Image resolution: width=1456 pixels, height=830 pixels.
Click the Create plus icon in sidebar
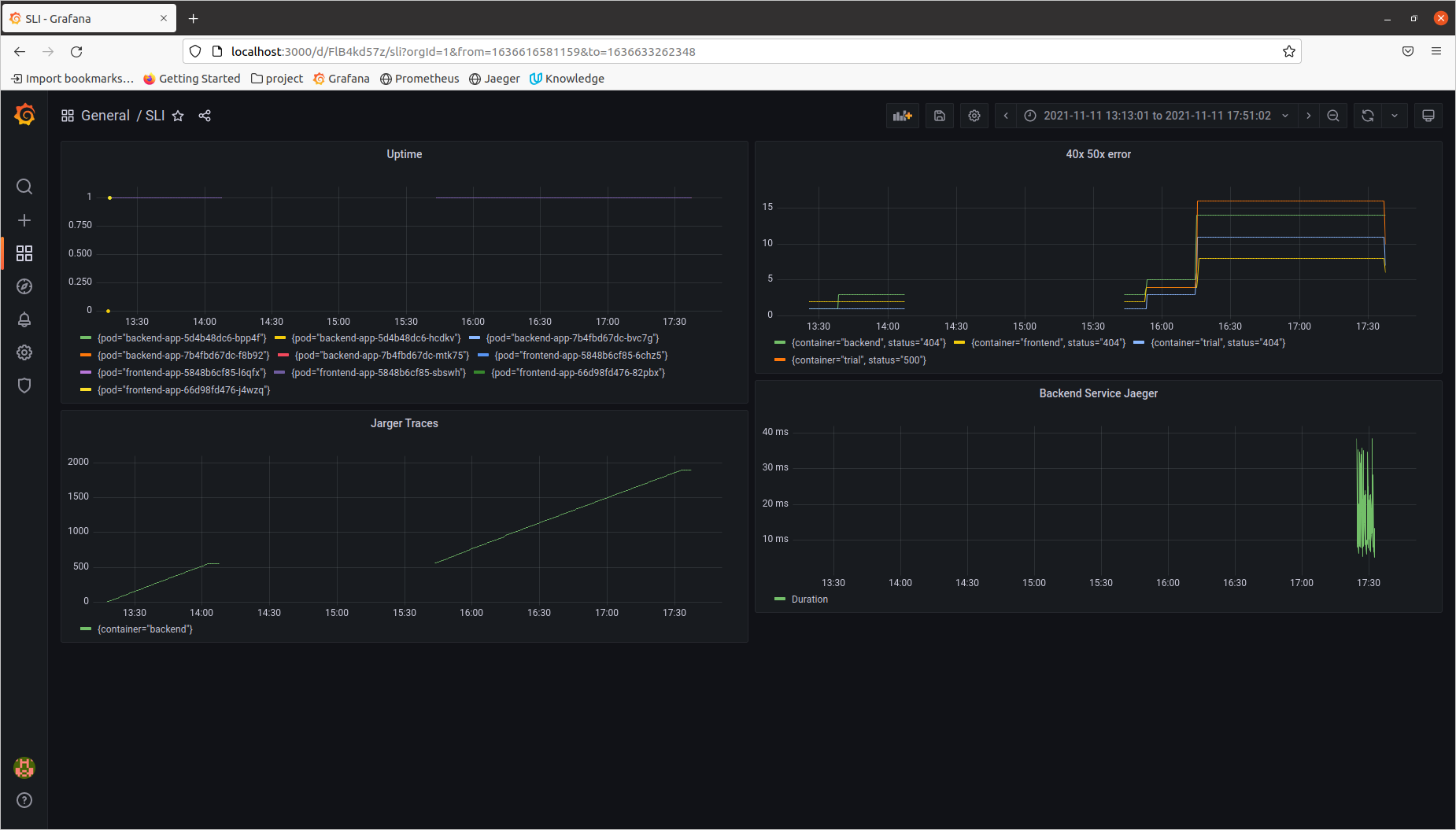24,220
